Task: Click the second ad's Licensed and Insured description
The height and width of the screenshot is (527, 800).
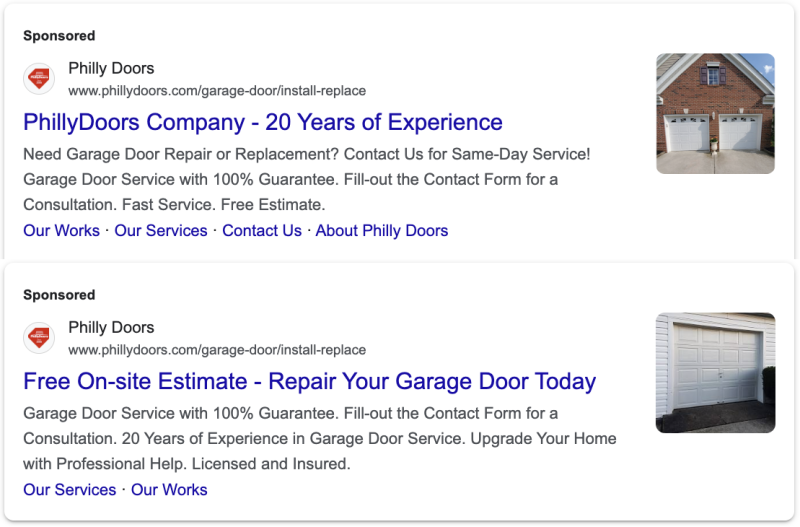Action: [320, 439]
